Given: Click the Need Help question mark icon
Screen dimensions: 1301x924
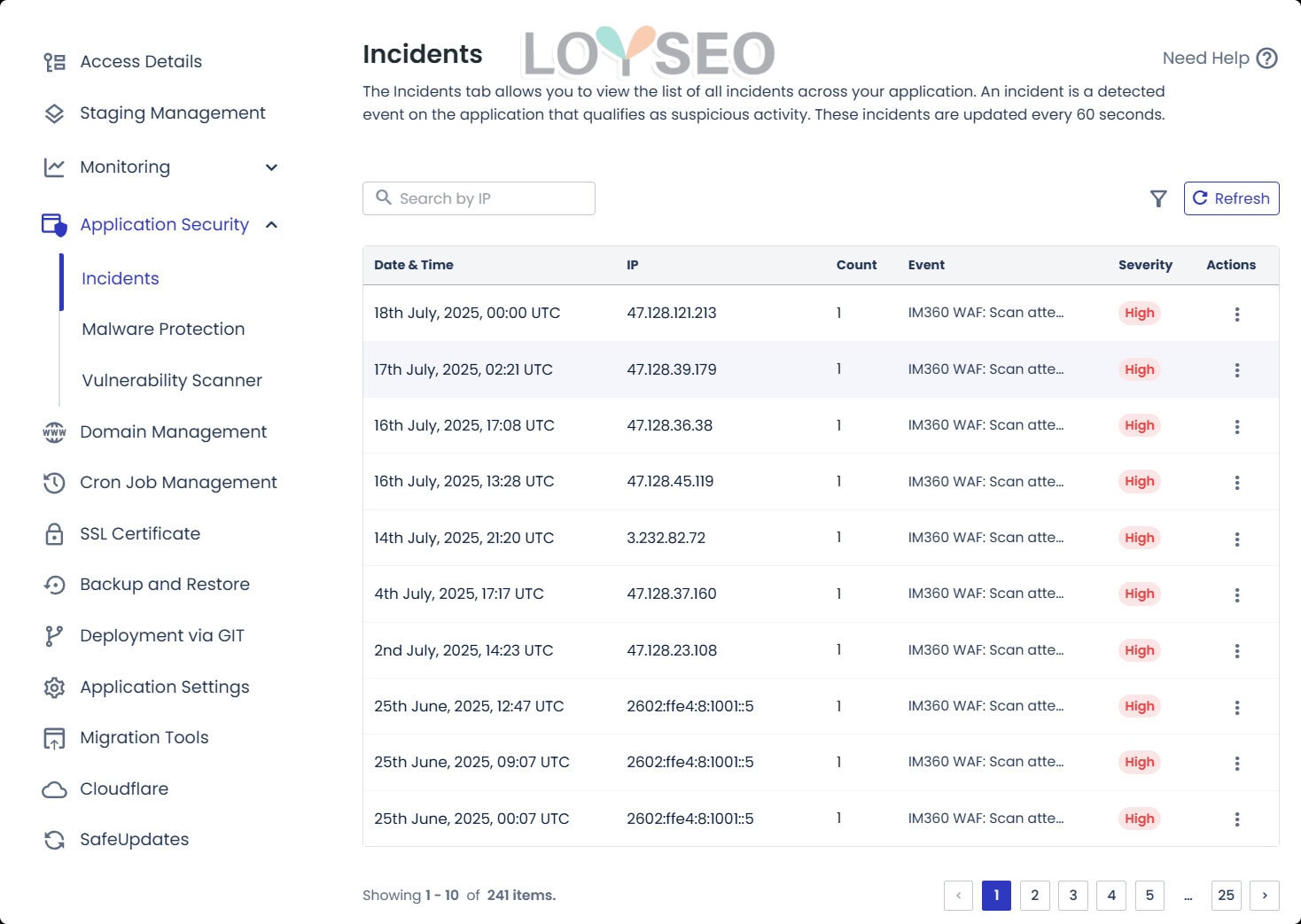Looking at the screenshot, I should pyautogui.click(x=1266, y=58).
